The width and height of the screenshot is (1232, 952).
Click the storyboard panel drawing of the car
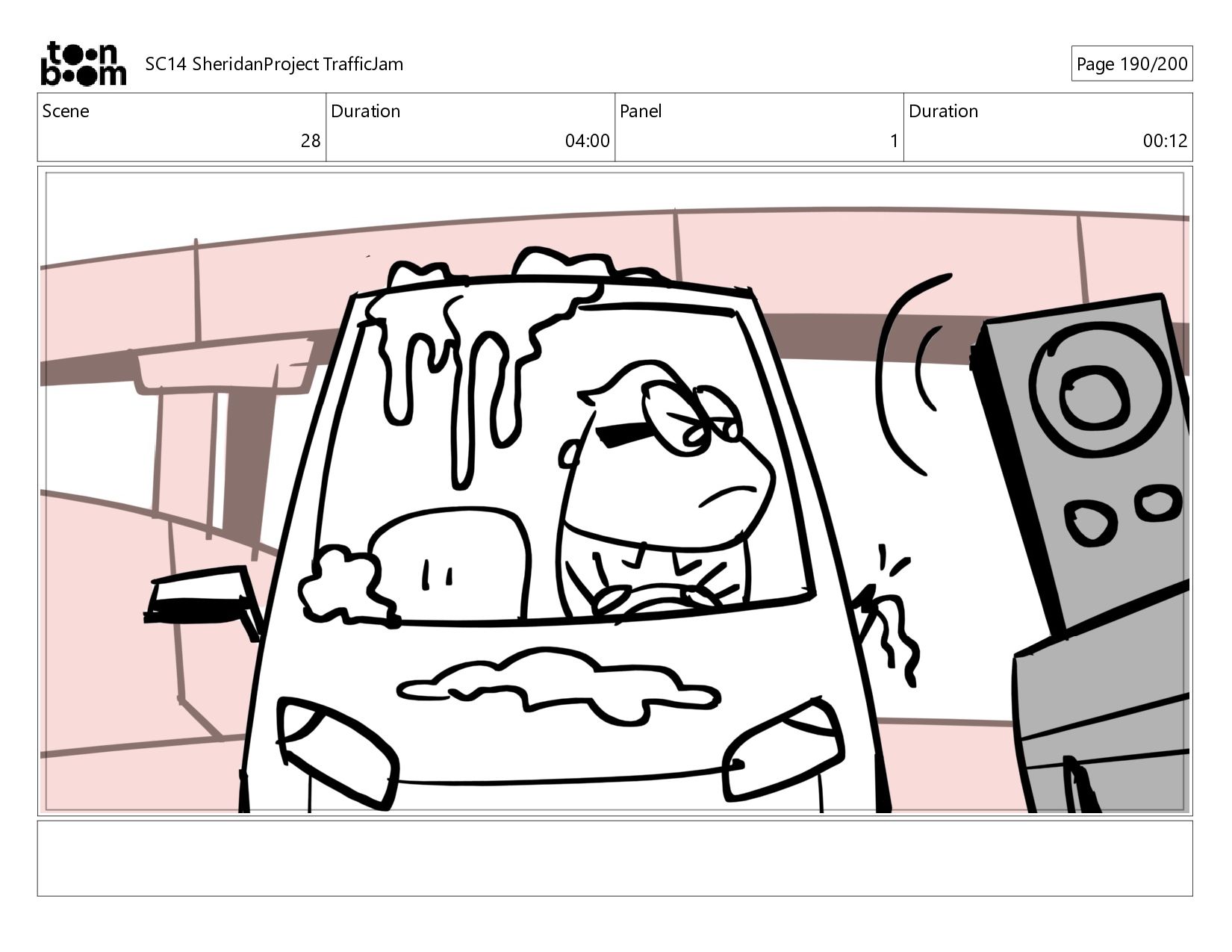click(615, 491)
